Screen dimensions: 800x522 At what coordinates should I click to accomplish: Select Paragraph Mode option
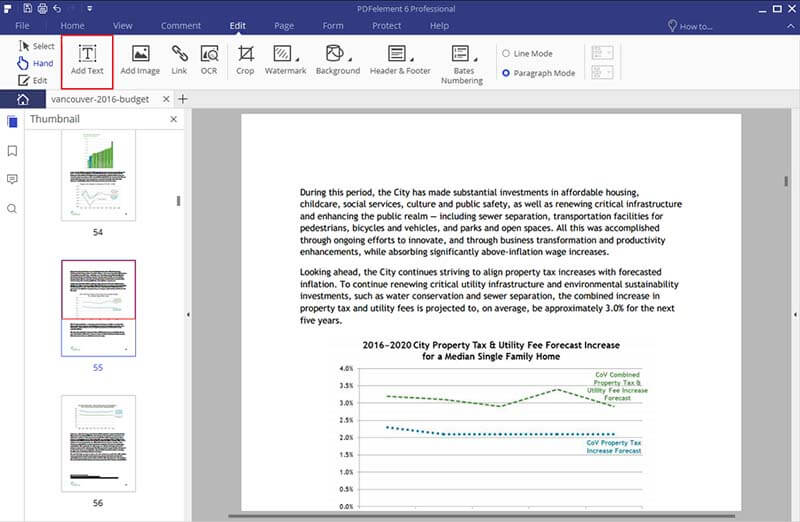tap(506, 73)
